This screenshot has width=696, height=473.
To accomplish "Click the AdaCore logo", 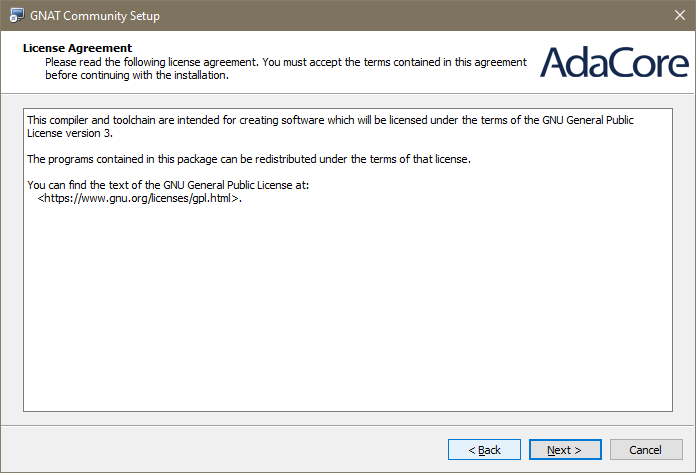I will click(614, 62).
